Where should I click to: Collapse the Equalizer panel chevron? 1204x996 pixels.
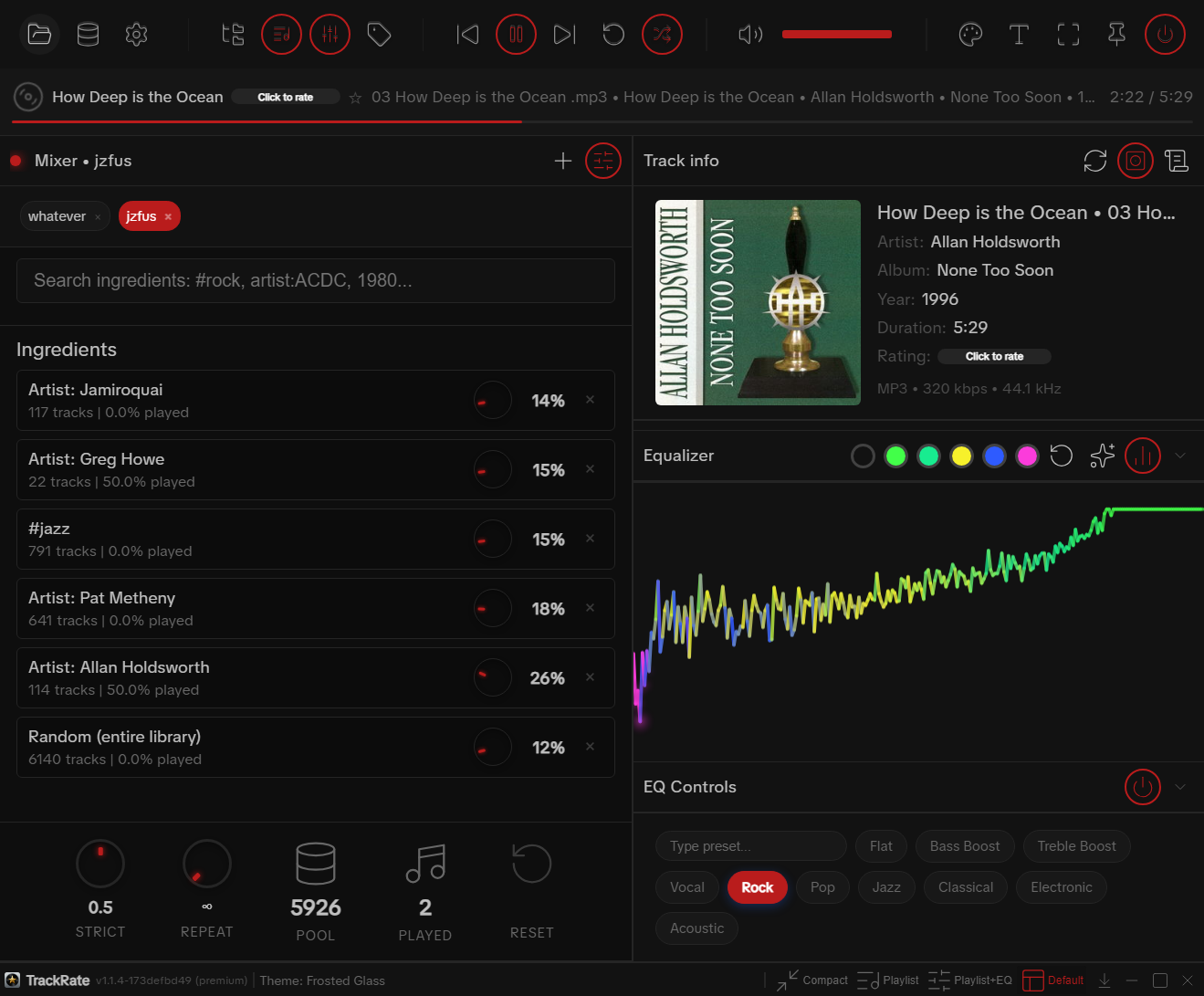tap(1180, 456)
